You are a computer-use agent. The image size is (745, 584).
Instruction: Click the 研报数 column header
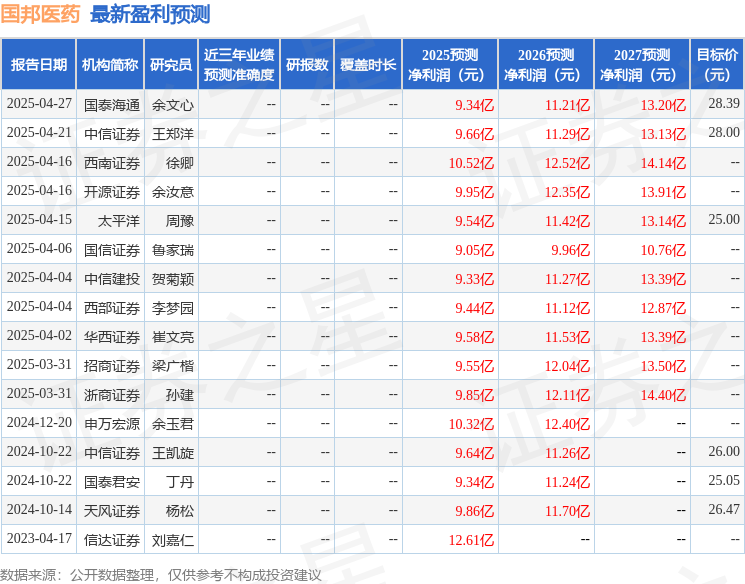[307, 65]
